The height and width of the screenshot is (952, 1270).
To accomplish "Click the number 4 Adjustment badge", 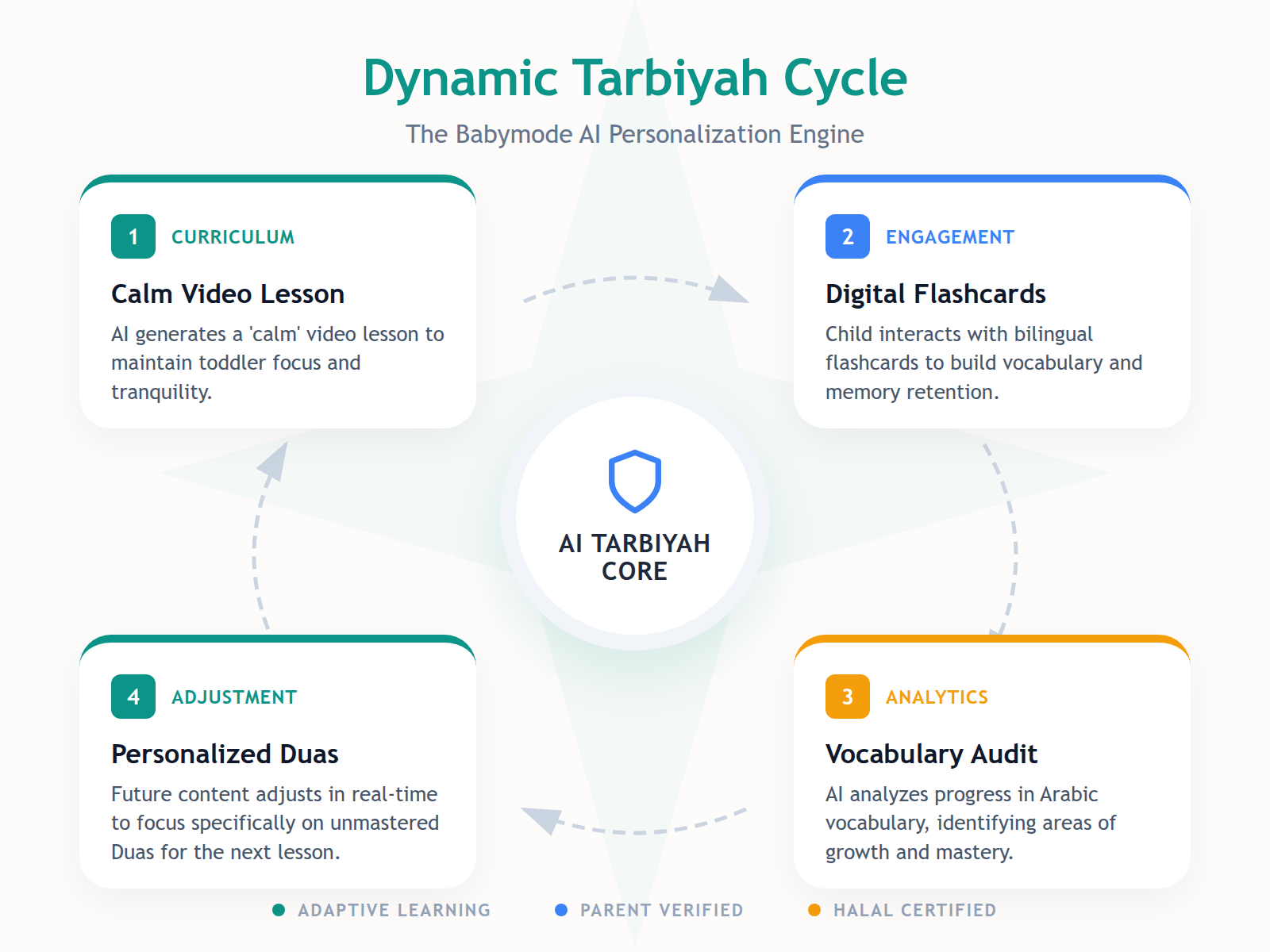I will (x=133, y=697).
